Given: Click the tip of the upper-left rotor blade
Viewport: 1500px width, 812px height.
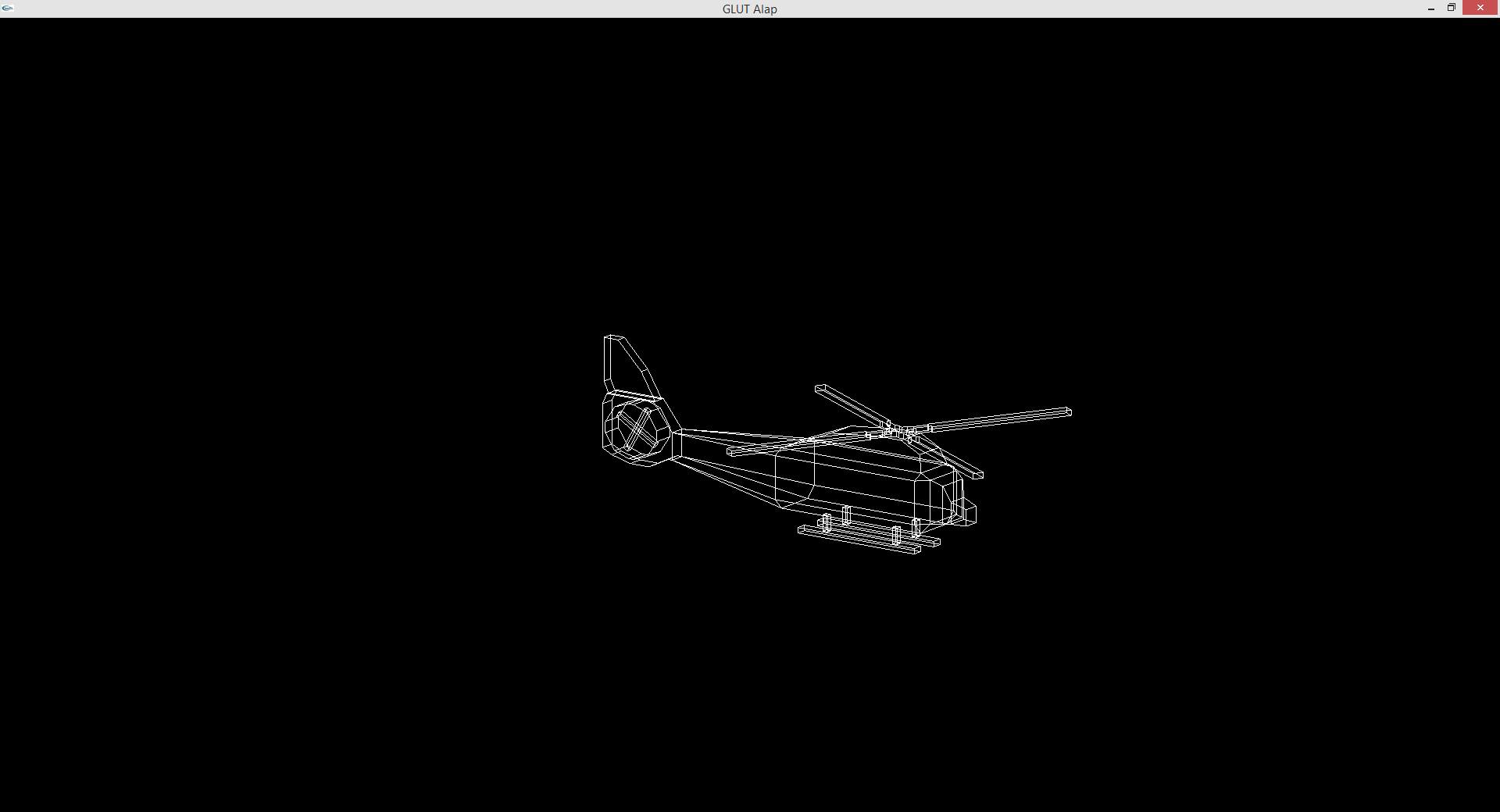Looking at the screenshot, I should [820, 388].
